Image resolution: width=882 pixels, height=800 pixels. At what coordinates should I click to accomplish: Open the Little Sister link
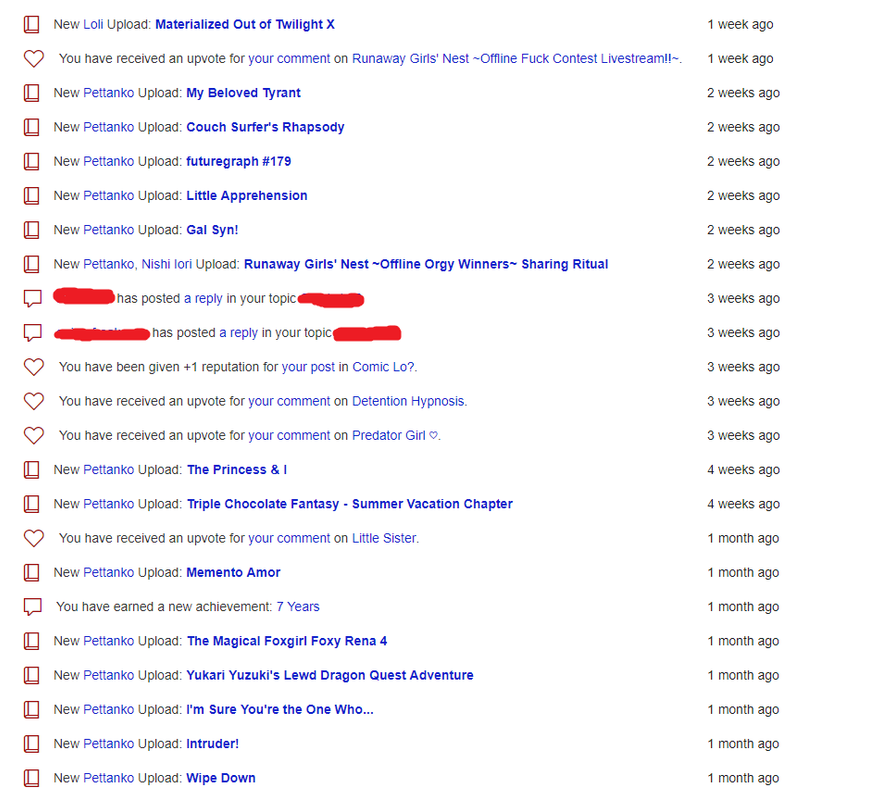pos(384,538)
